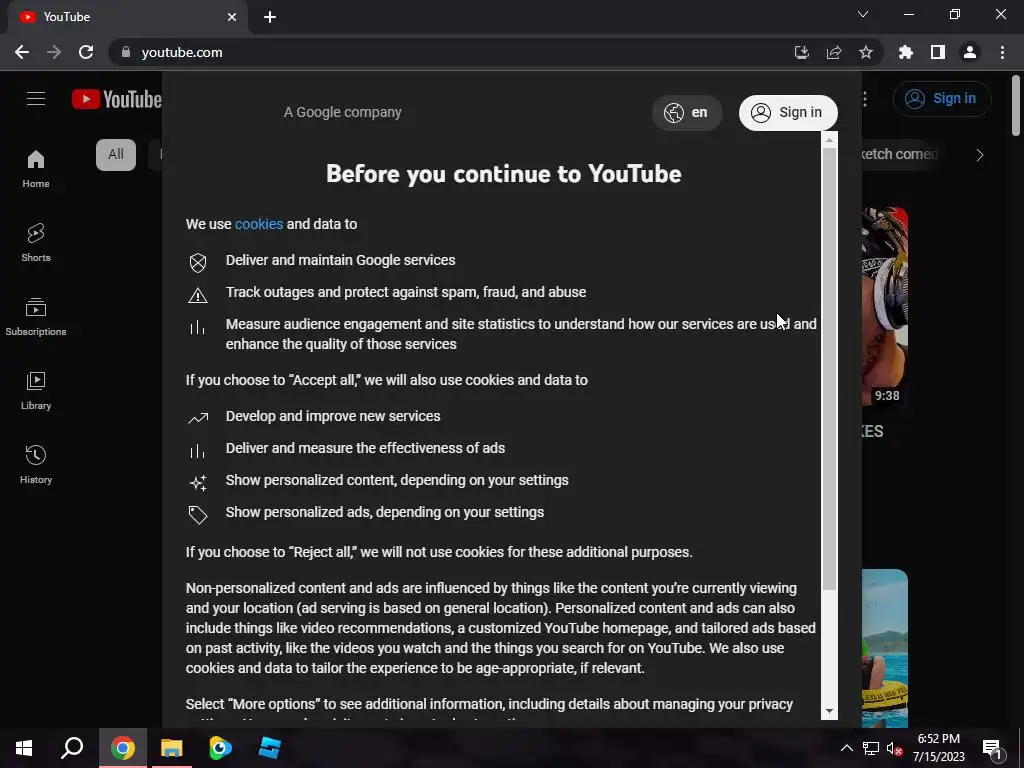Select the YouTube browser tab
1024x768 pixels.
point(127,17)
